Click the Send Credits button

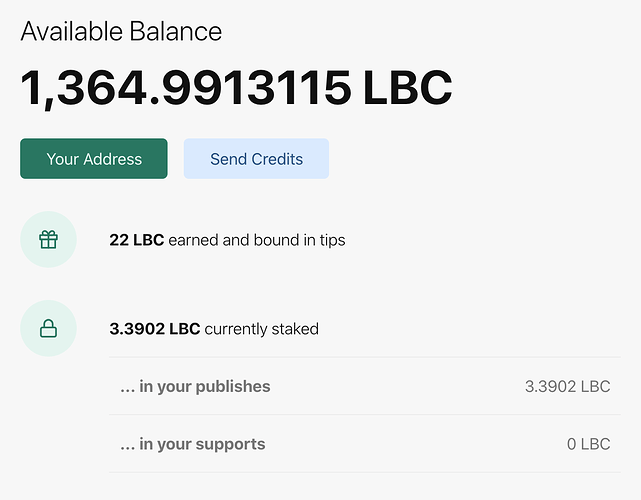256,159
